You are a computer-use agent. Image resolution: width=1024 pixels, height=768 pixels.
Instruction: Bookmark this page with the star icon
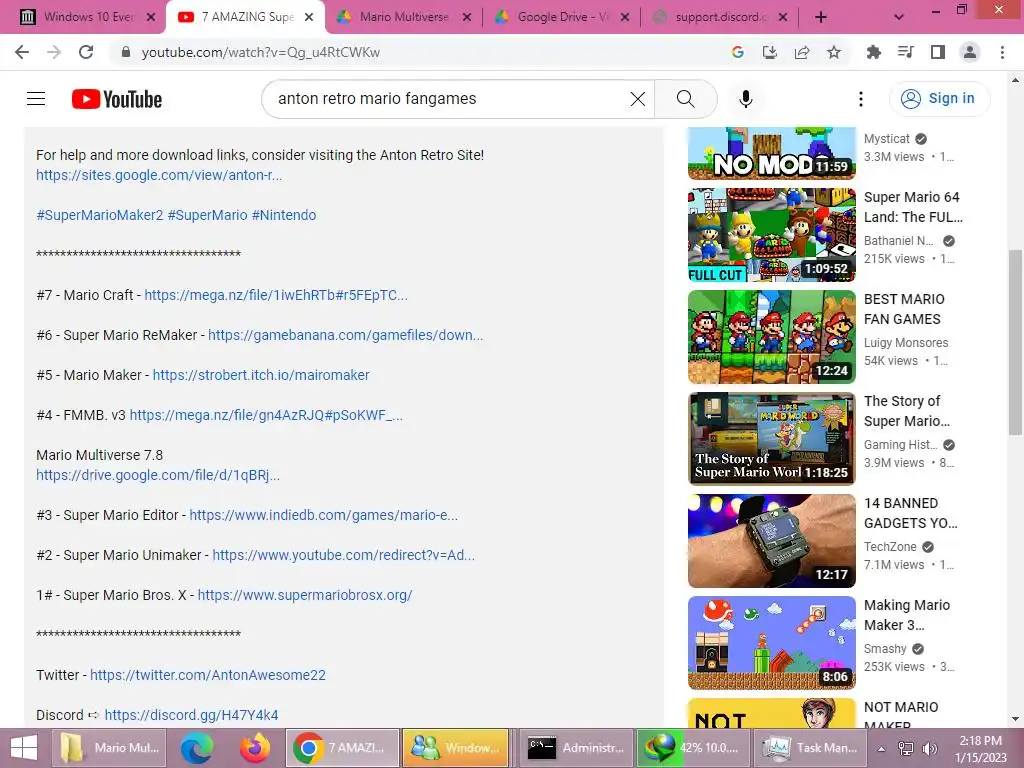(x=834, y=52)
